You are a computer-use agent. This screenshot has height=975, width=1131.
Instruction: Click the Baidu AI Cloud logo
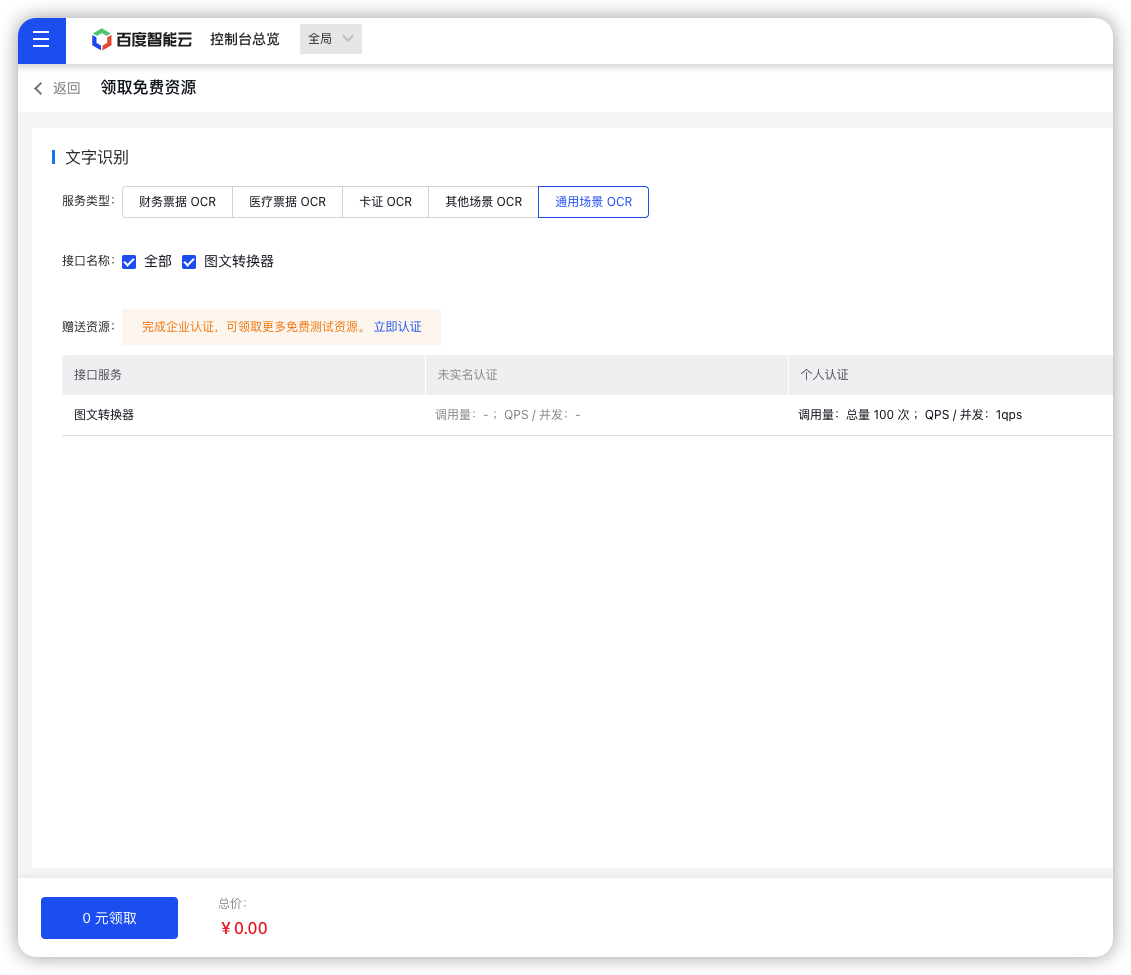pyautogui.click(x=141, y=40)
